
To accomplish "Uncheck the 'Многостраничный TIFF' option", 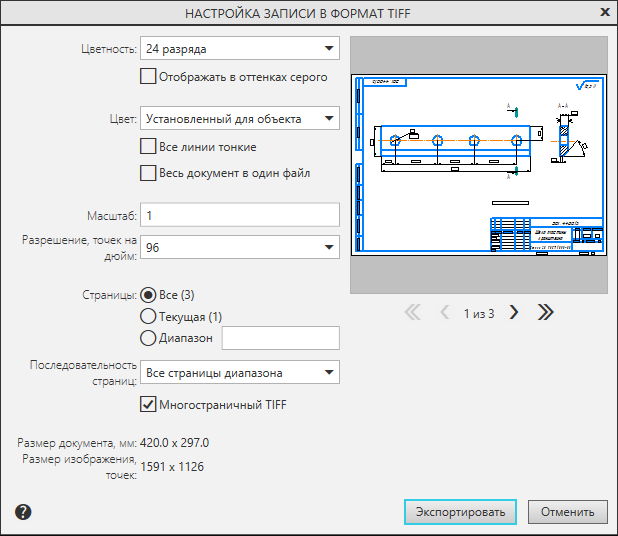I will (x=148, y=404).
